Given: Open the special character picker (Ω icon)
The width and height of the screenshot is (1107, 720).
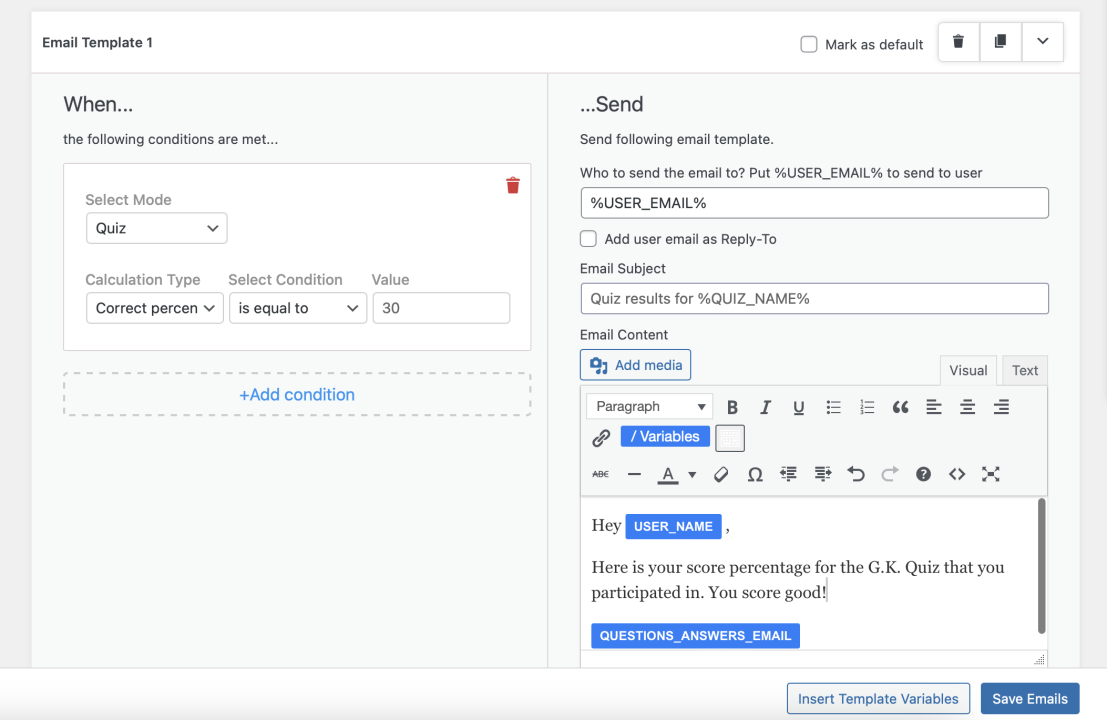Looking at the screenshot, I should pos(754,474).
